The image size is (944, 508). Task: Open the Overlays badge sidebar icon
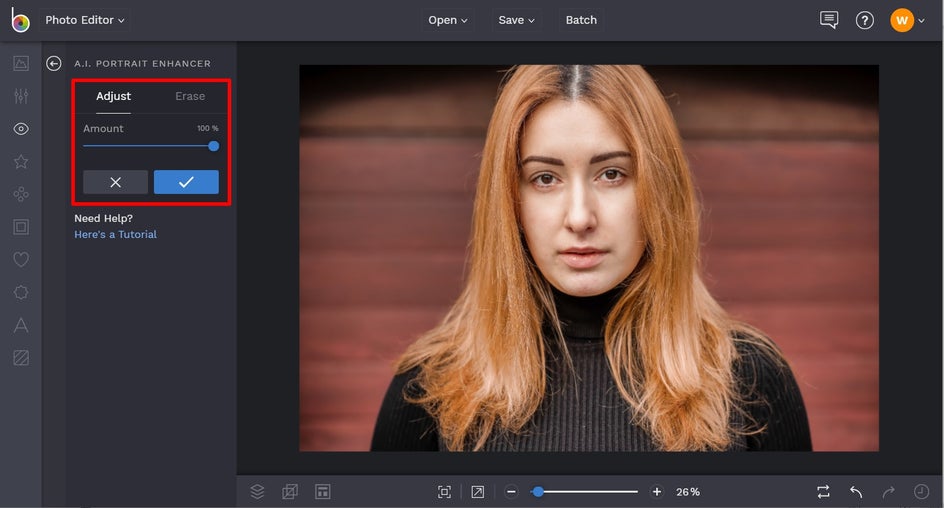21,293
